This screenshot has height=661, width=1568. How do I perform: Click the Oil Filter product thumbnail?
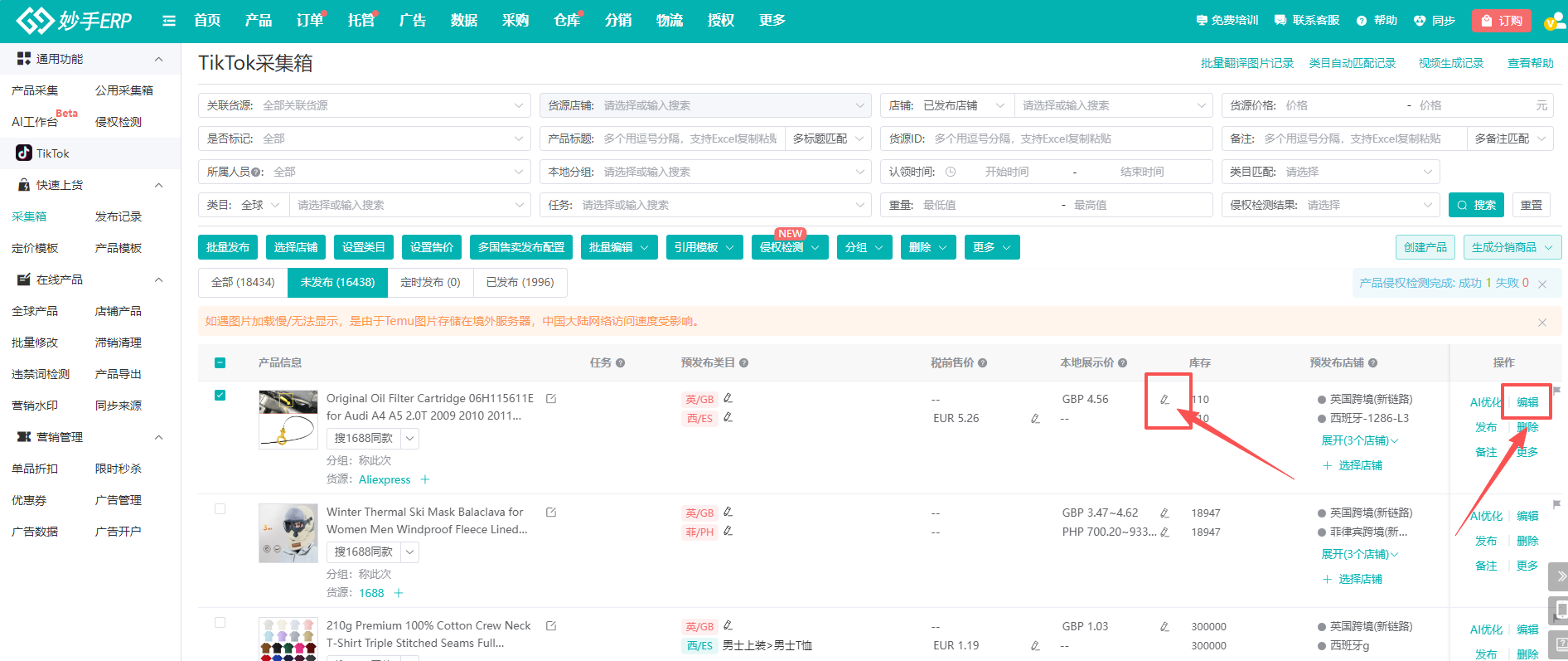(x=288, y=420)
